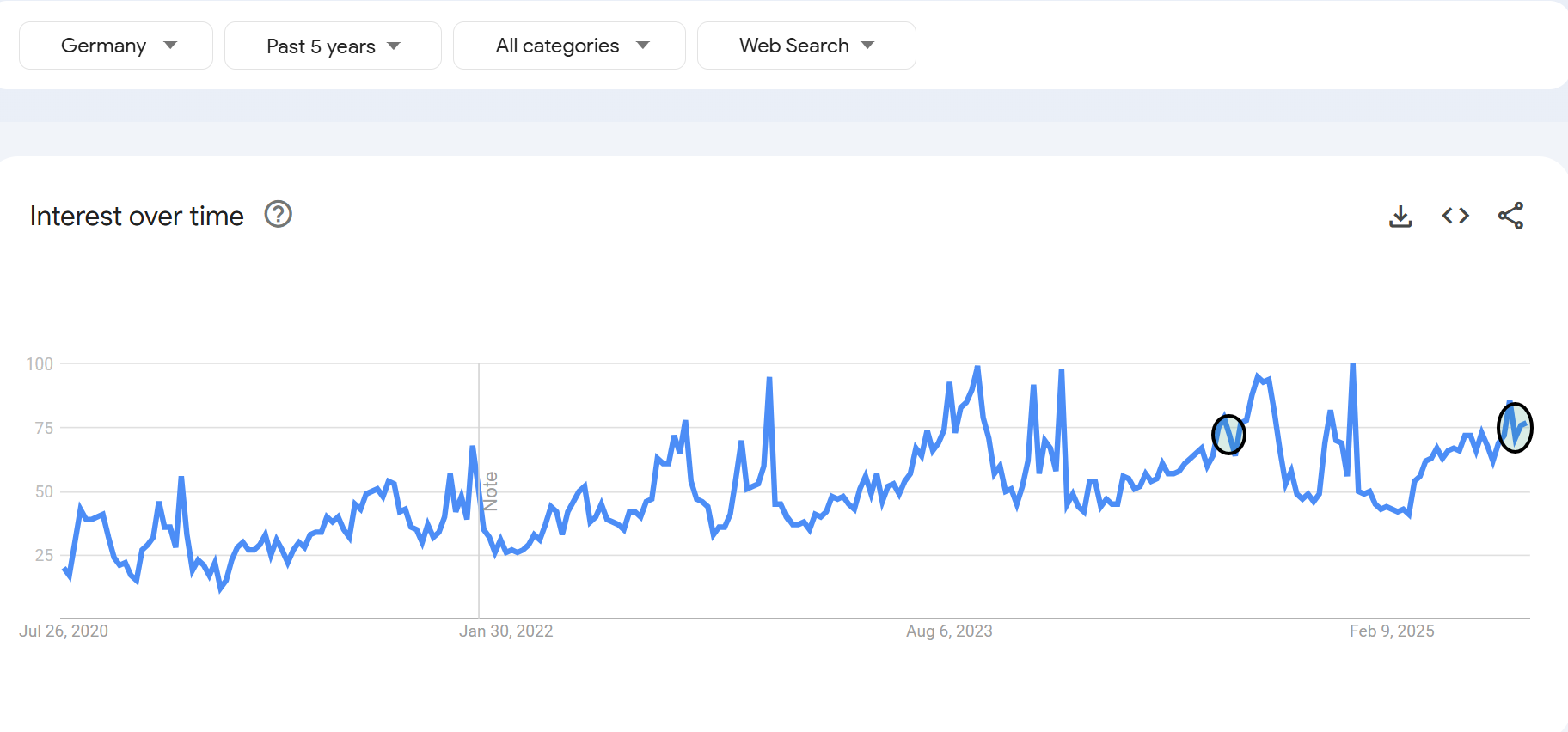Click the vertical Note marker on the chart
This screenshot has height=732, width=1568.
(x=491, y=491)
